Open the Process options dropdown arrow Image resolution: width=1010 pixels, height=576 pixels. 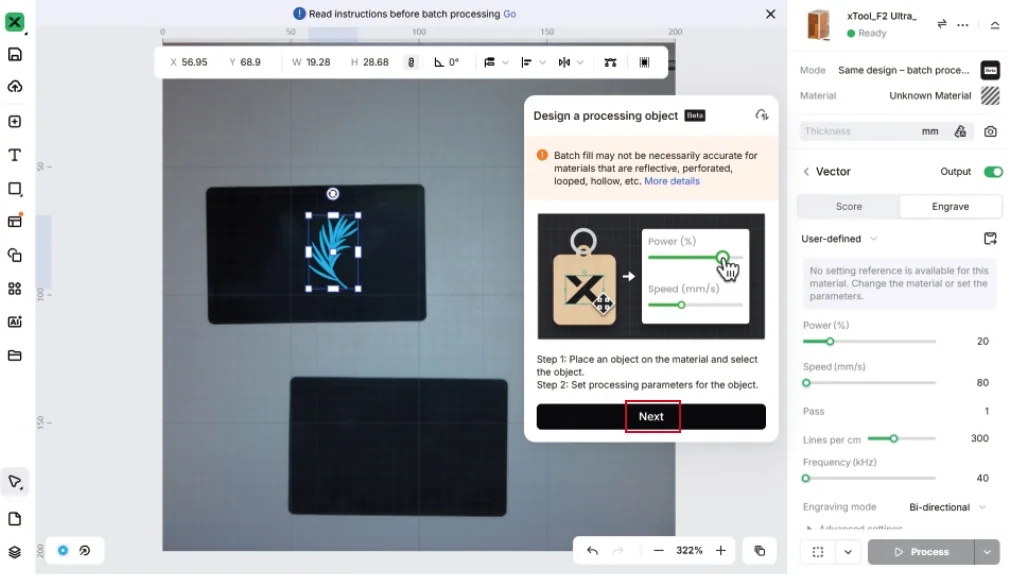tap(987, 552)
